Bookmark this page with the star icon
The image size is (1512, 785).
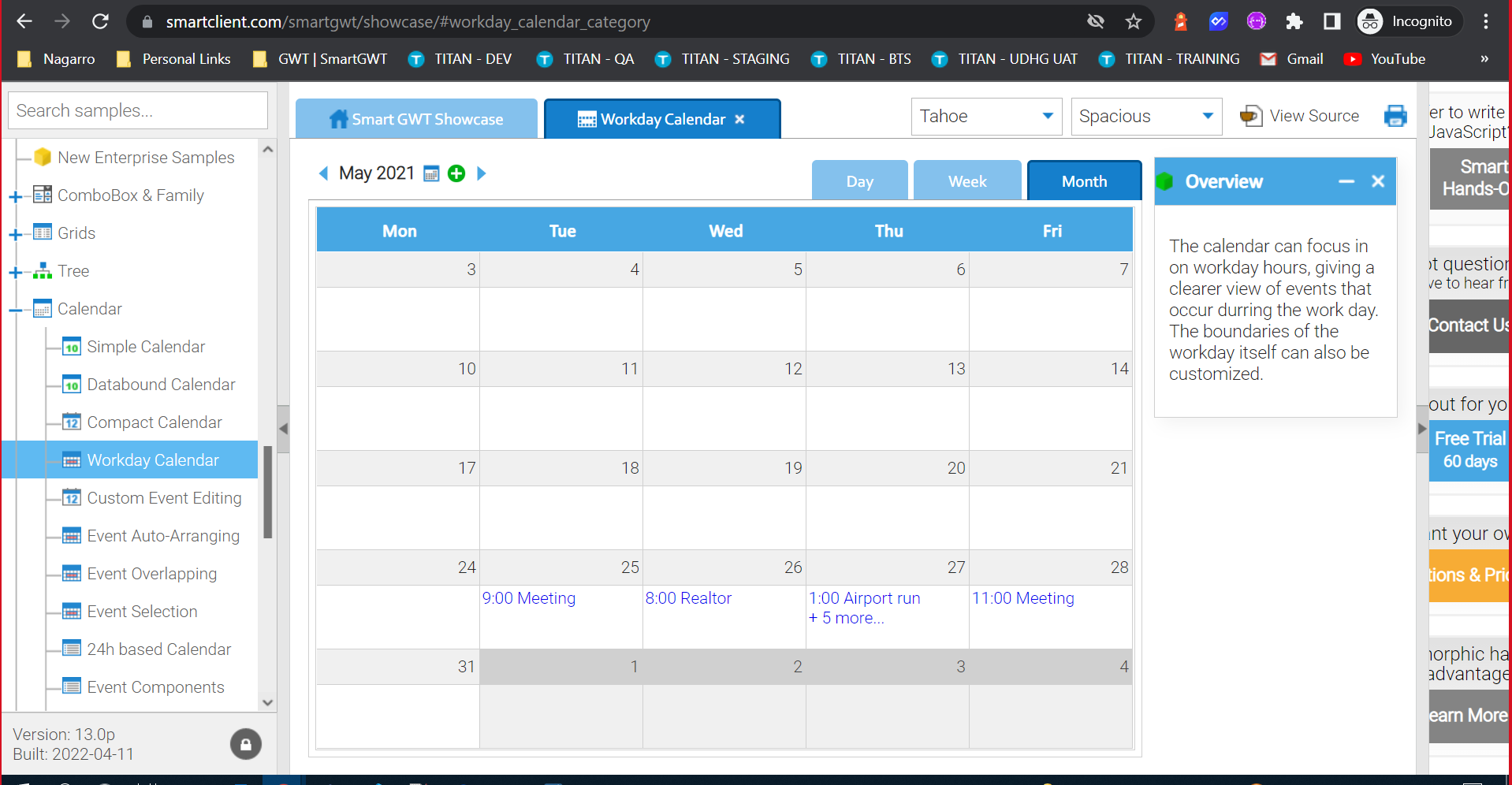click(1134, 21)
